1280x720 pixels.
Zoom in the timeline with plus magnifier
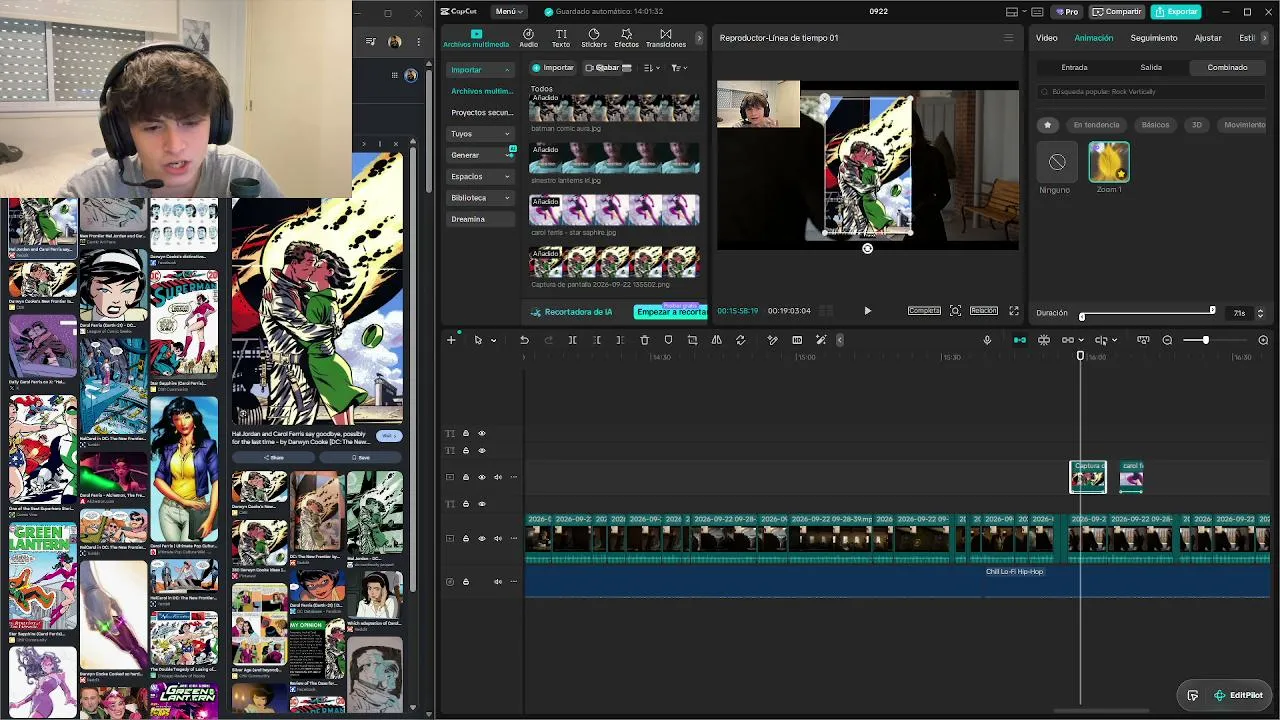1263,340
